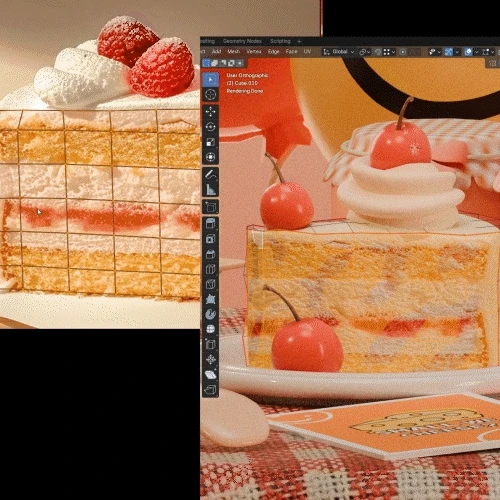Open the pivot point dropdown
This screenshot has width=500, height=500.
pos(365,52)
